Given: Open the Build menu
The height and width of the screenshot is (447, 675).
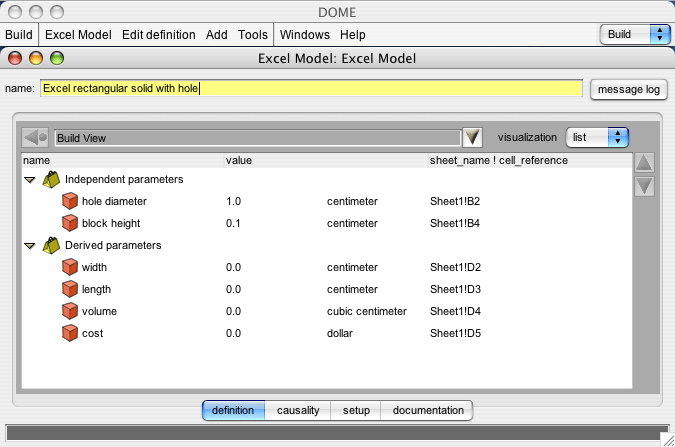Looking at the screenshot, I should pyautogui.click(x=19, y=34).
